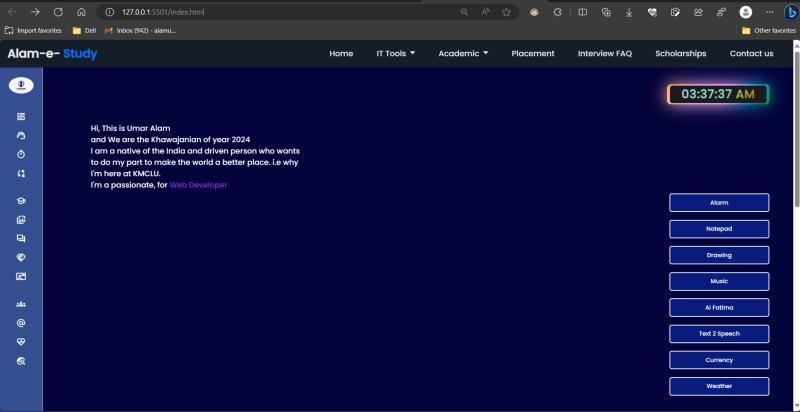Image resolution: width=800 pixels, height=412 pixels.
Task: Click the heart icon in left sidebar
Action: pyautogui.click(x=21, y=342)
